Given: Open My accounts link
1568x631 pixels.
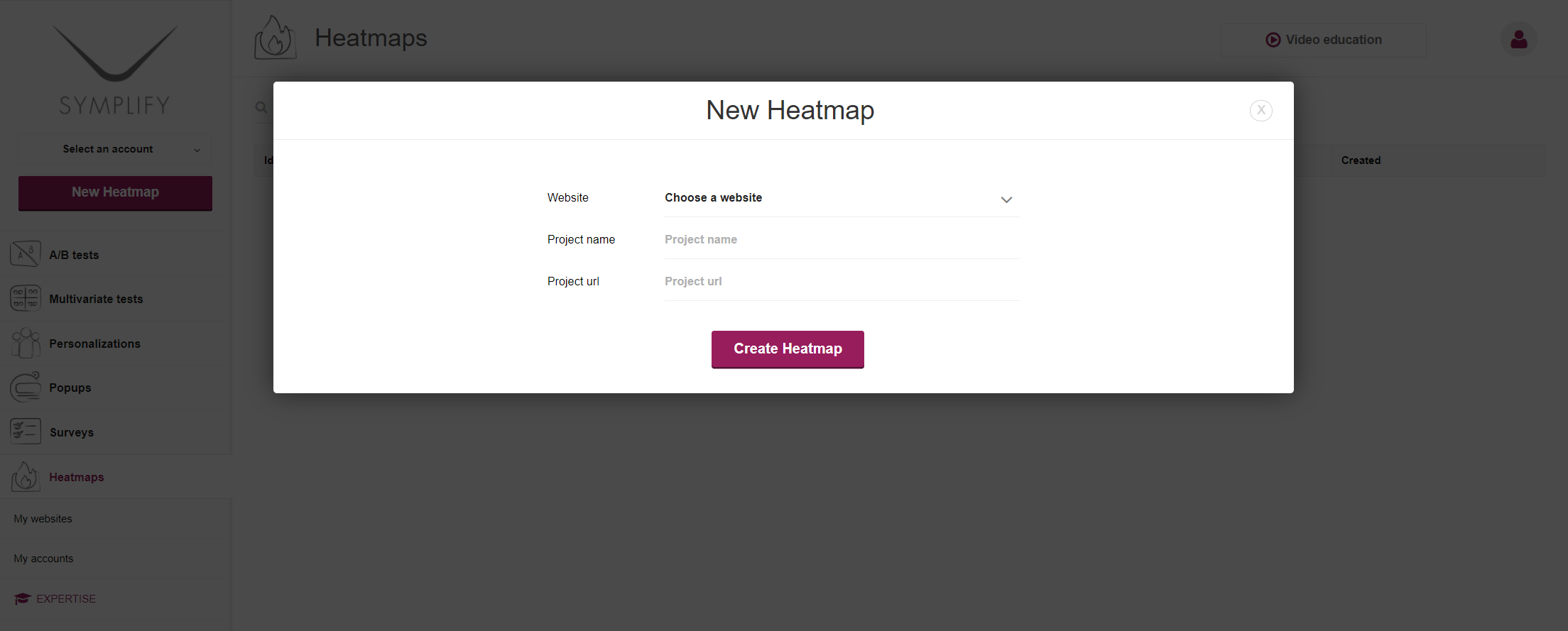Looking at the screenshot, I should (43, 559).
